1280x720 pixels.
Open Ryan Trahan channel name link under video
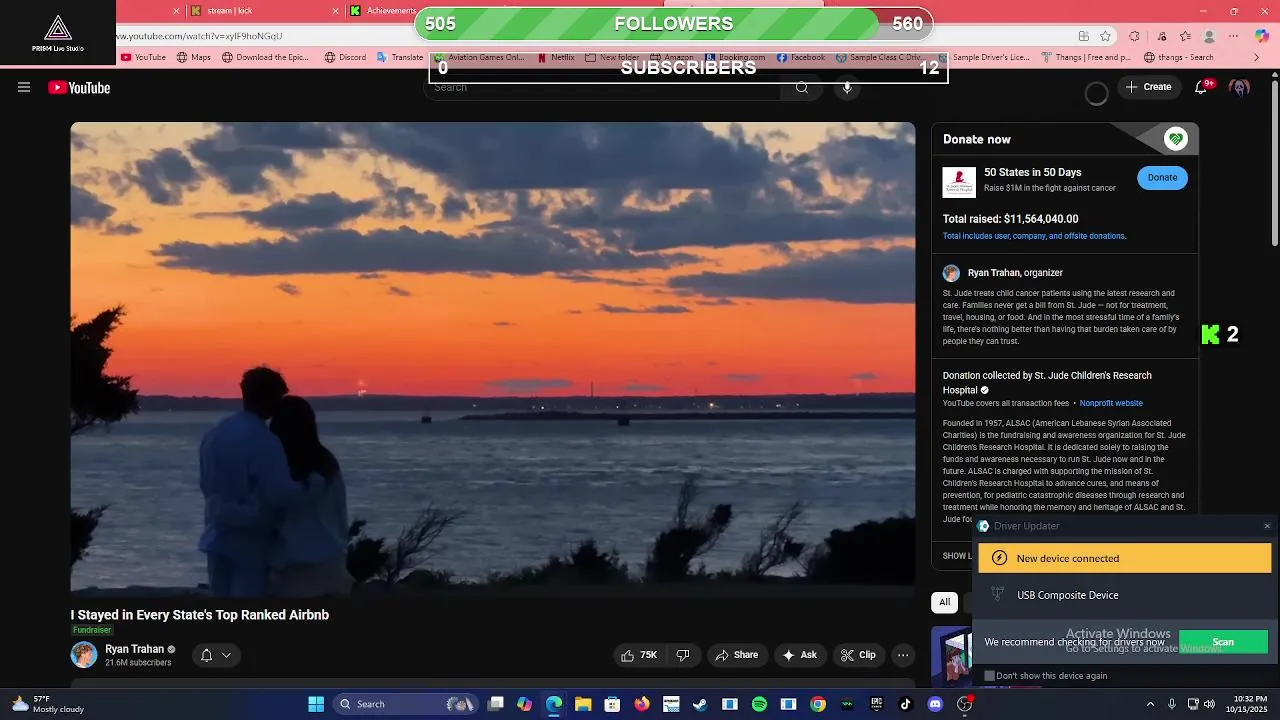pyautogui.click(x=135, y=649)
